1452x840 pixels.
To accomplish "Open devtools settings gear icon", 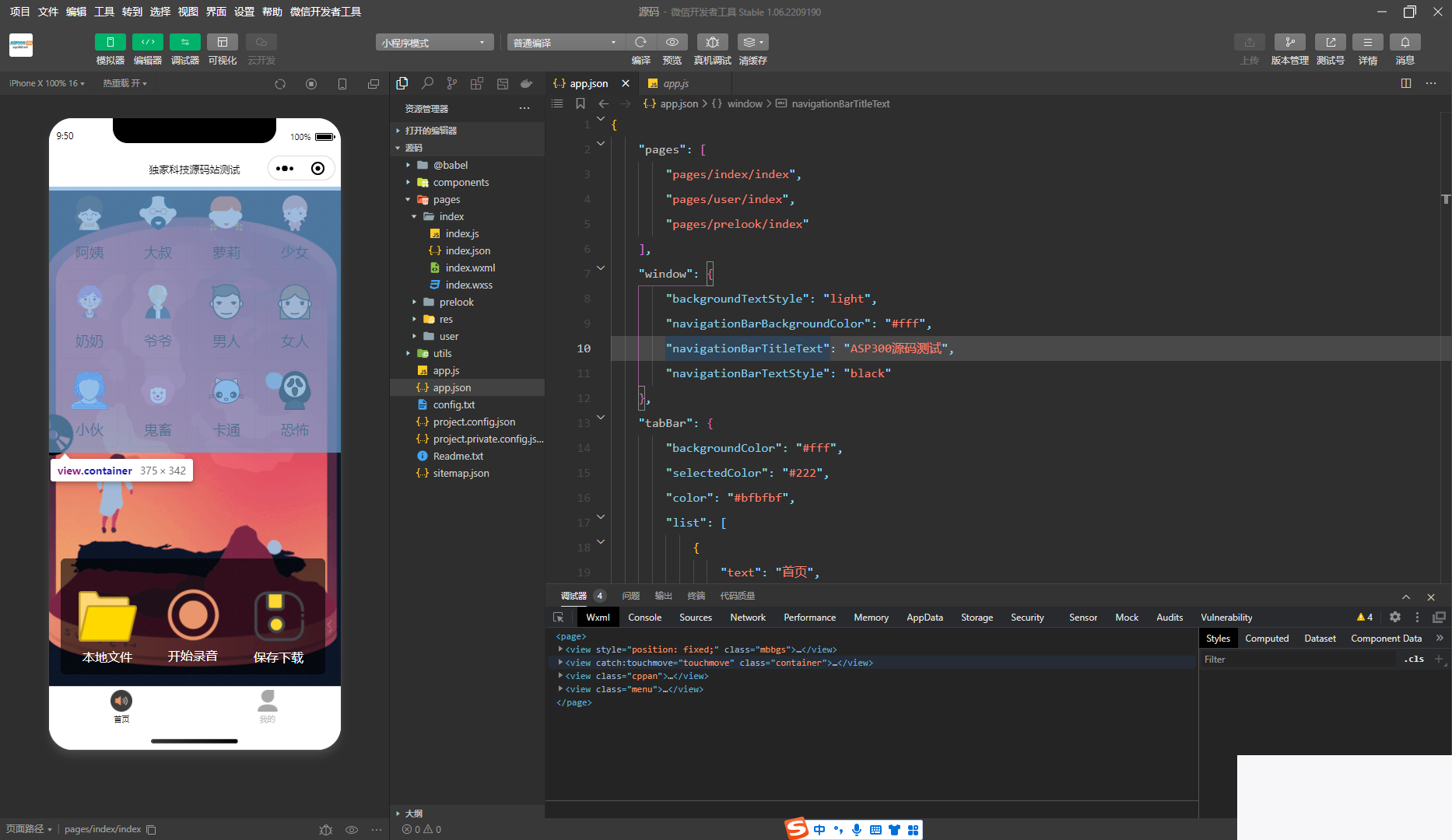I will click(1394, 617).
